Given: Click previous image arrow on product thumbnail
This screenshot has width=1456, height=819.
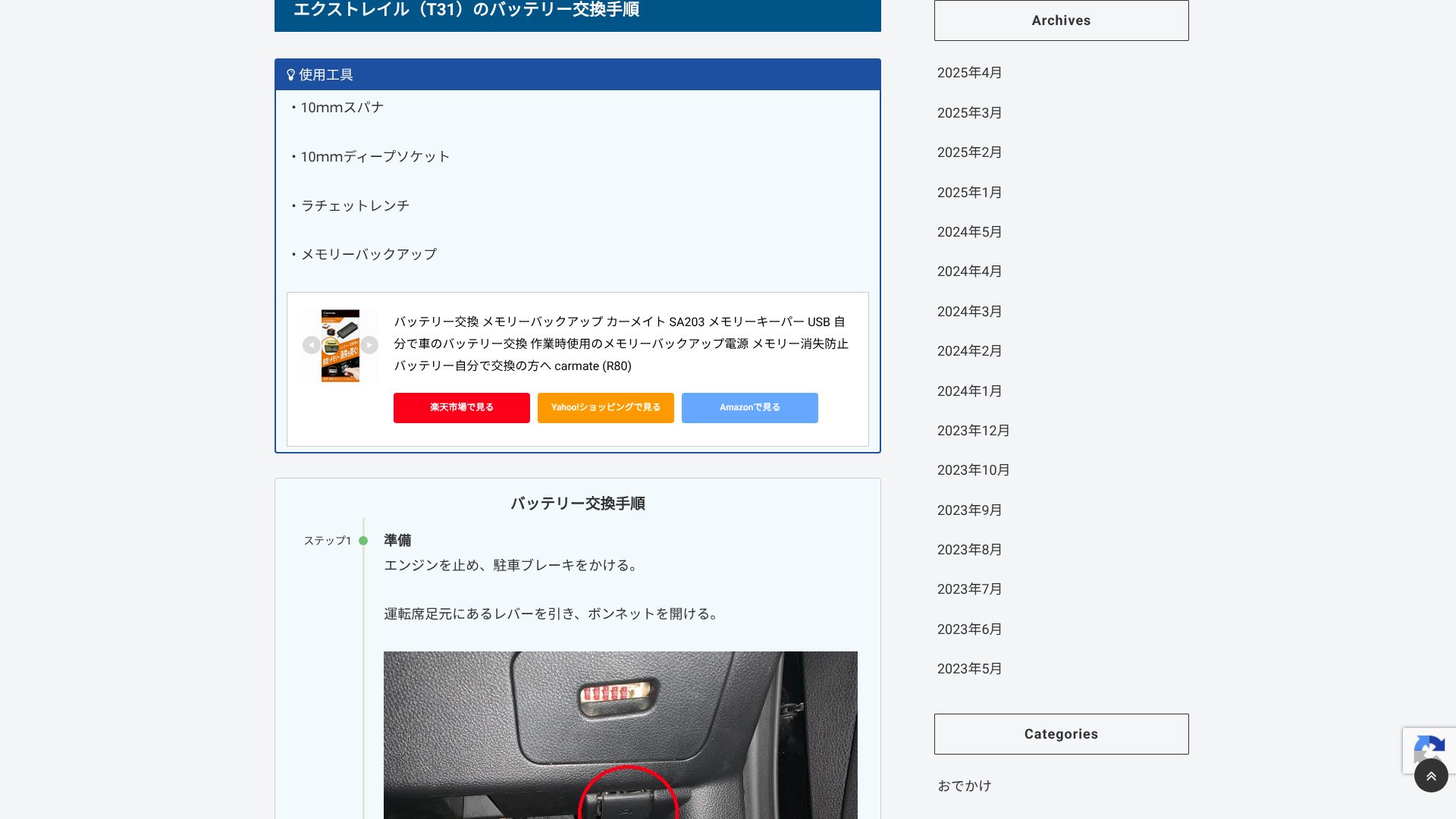Looking at the screenshot, I should [311, 345].
